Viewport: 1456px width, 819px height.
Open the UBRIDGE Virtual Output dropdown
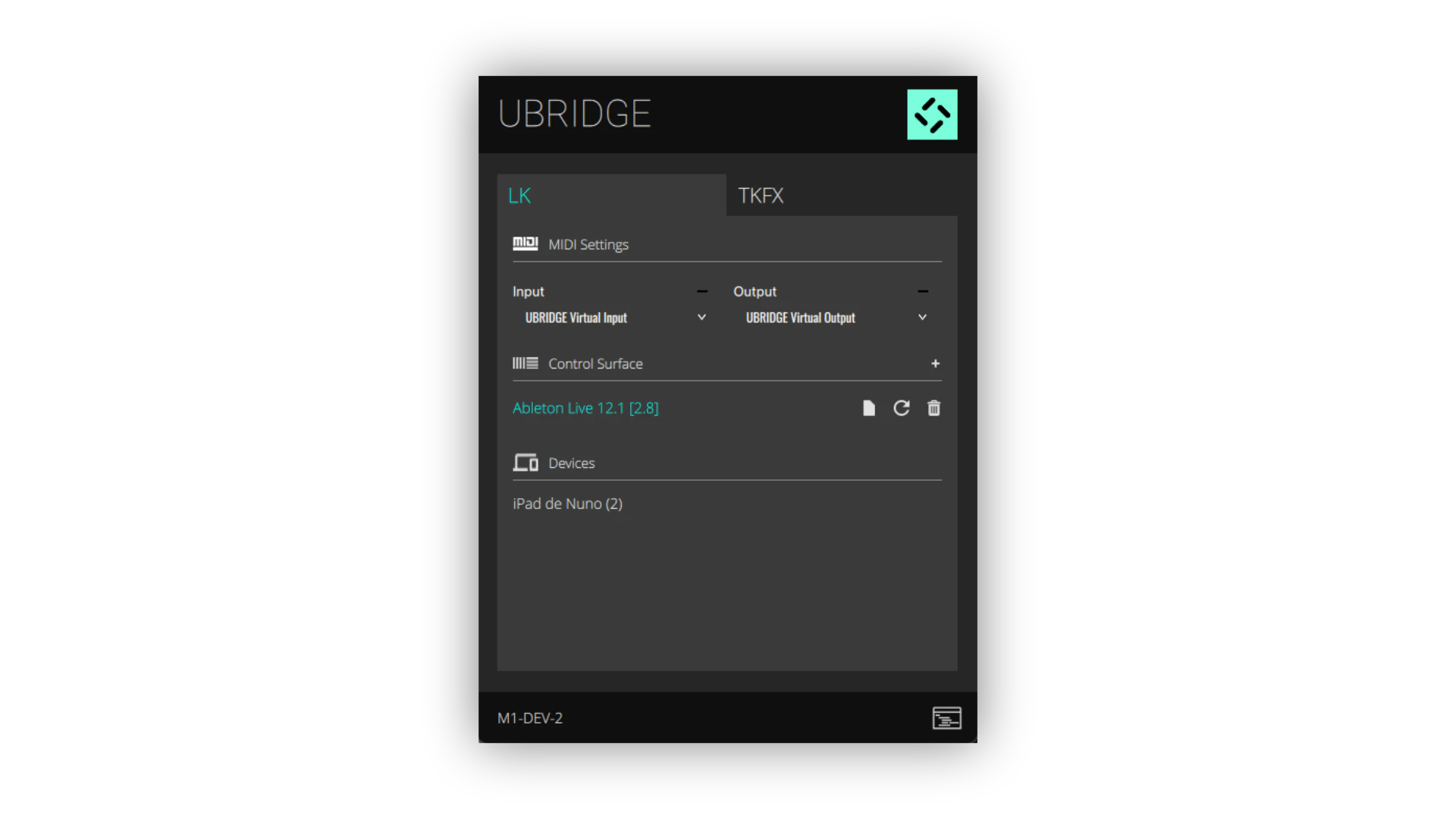pos(836,318)
